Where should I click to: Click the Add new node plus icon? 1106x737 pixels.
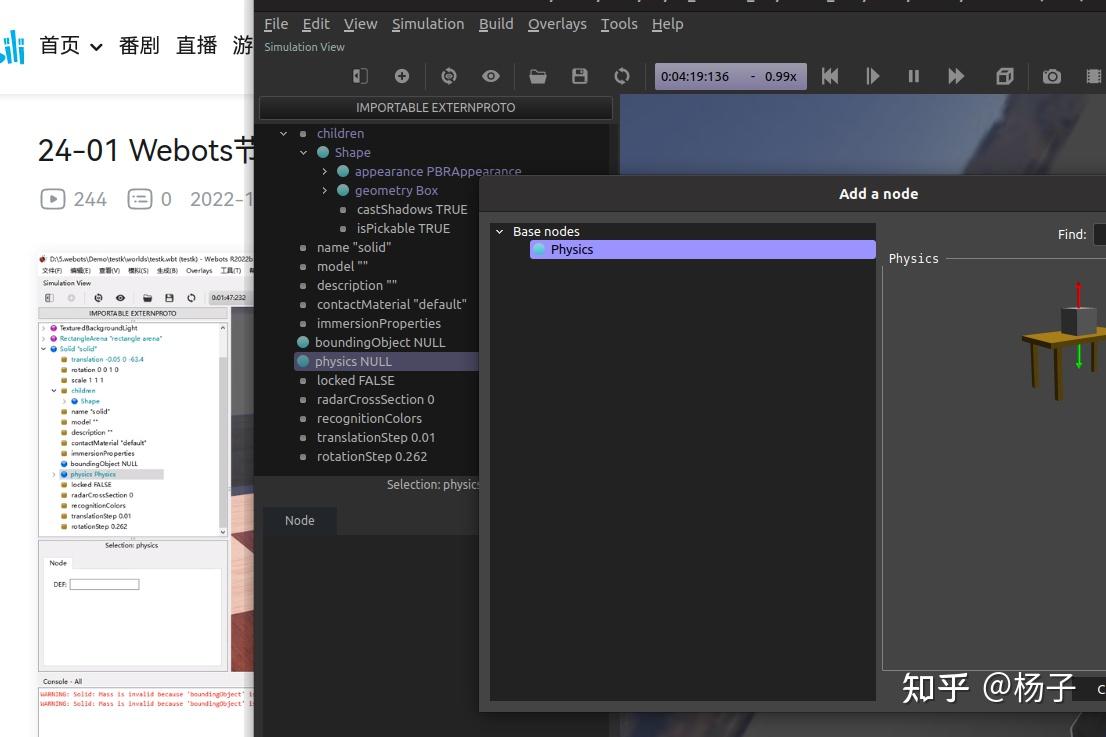pyautogui.click(x=402, y=76)
